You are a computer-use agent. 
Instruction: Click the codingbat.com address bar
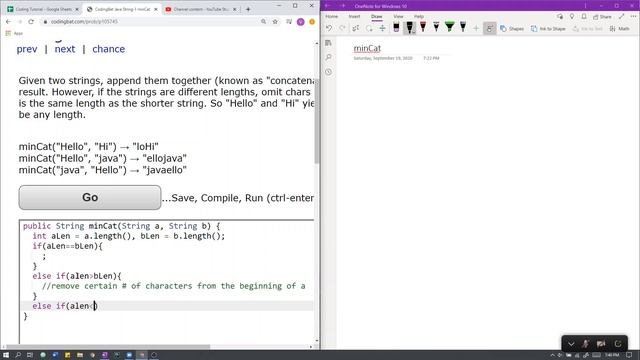tap(151, 22)
